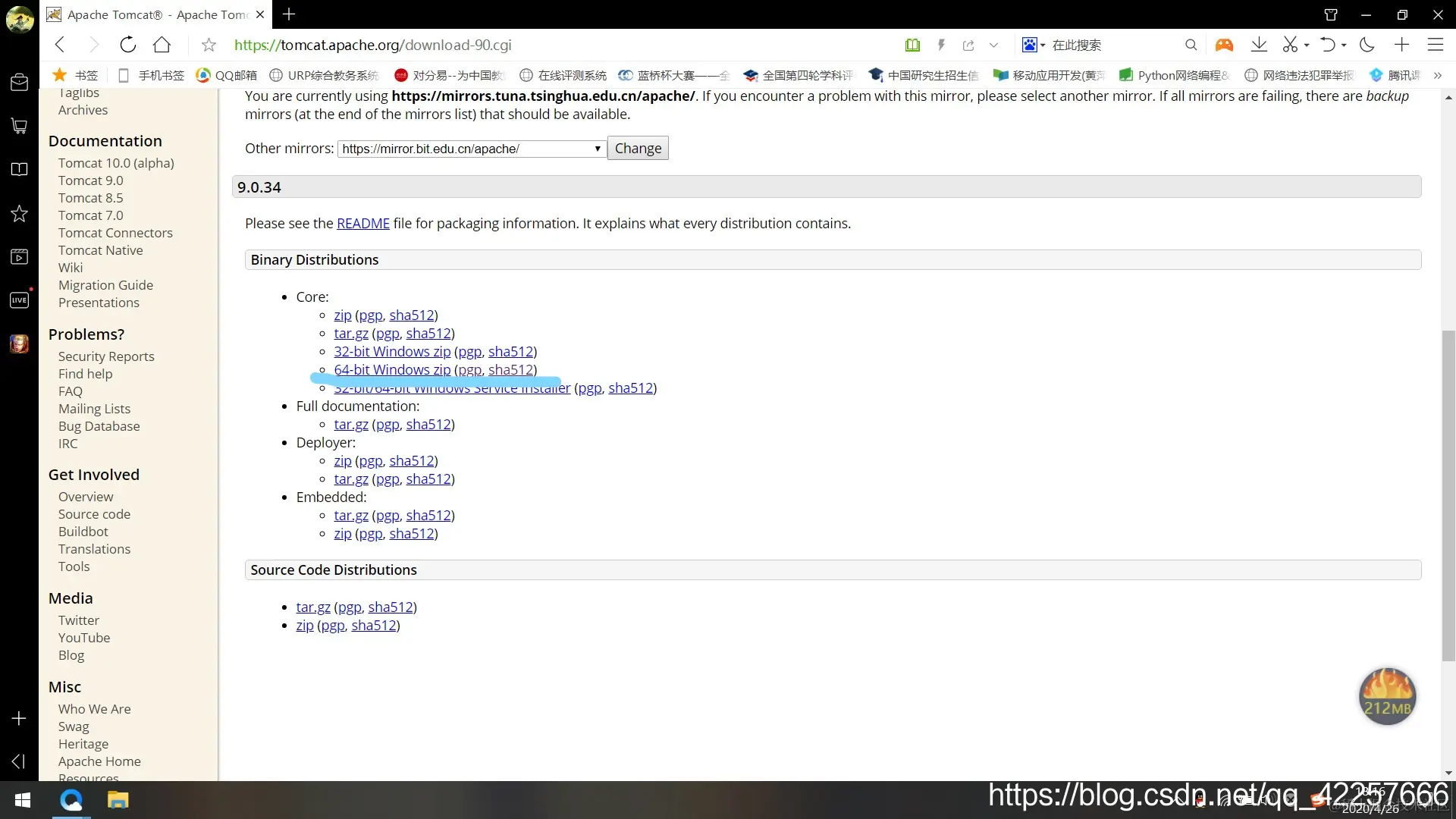
Task: Open the scissors screenshot tool
Action: pyautogui.click(x=1290, y=45)
